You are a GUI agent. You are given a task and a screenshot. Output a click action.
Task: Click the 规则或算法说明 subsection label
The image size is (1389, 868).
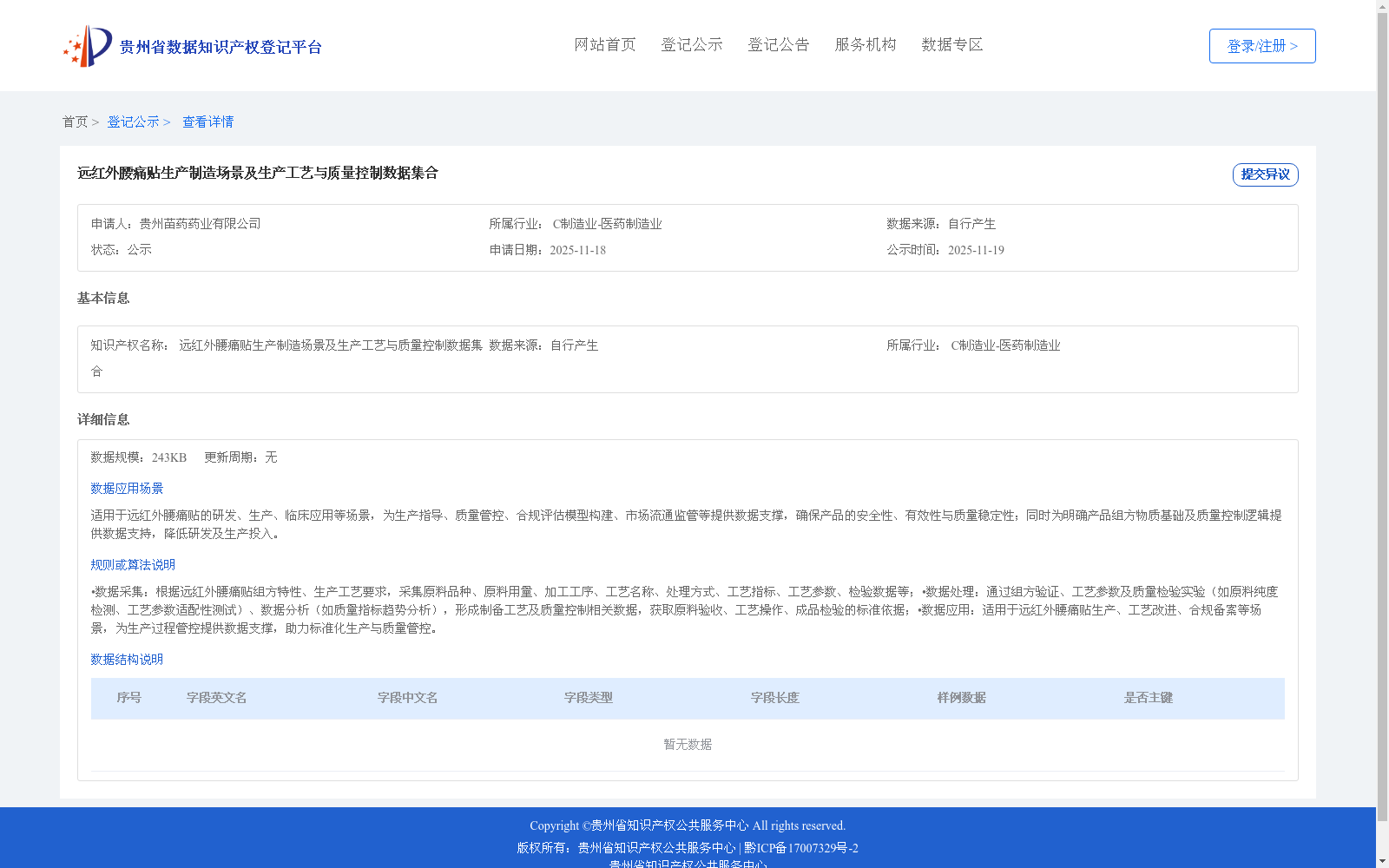[x=133, y=565]
